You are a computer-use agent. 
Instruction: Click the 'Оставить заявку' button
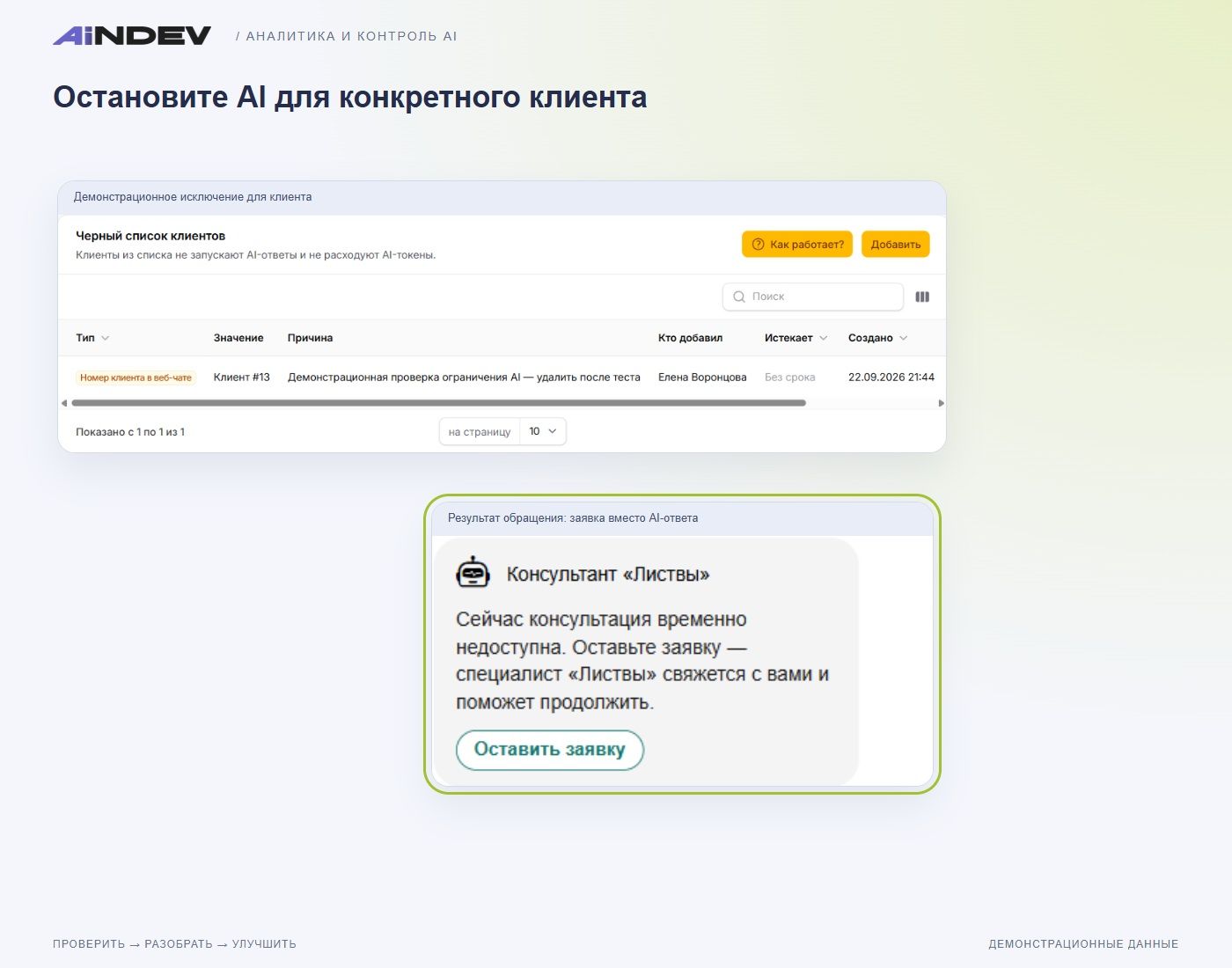(550, 750)
